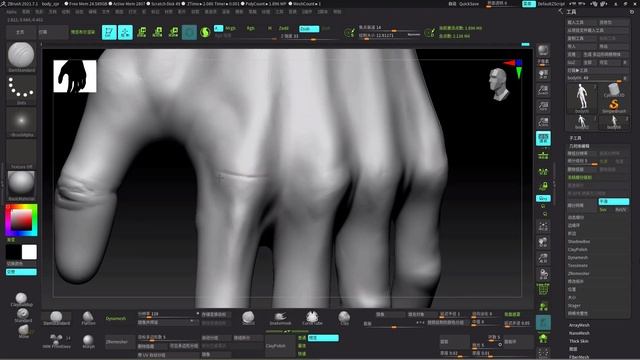Select the white secondary color swatch

(29, 252)
